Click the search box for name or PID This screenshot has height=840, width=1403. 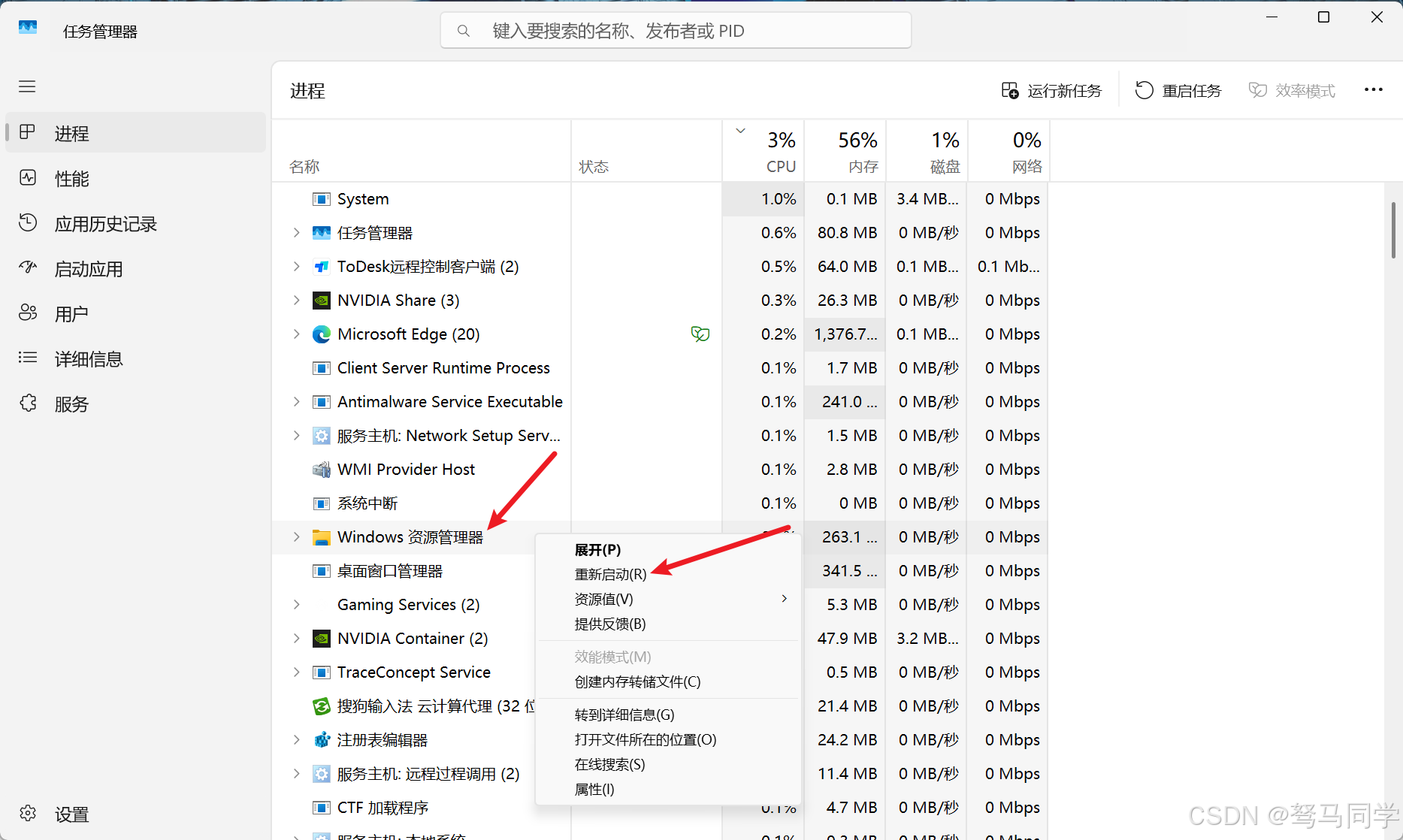(676, 31)
